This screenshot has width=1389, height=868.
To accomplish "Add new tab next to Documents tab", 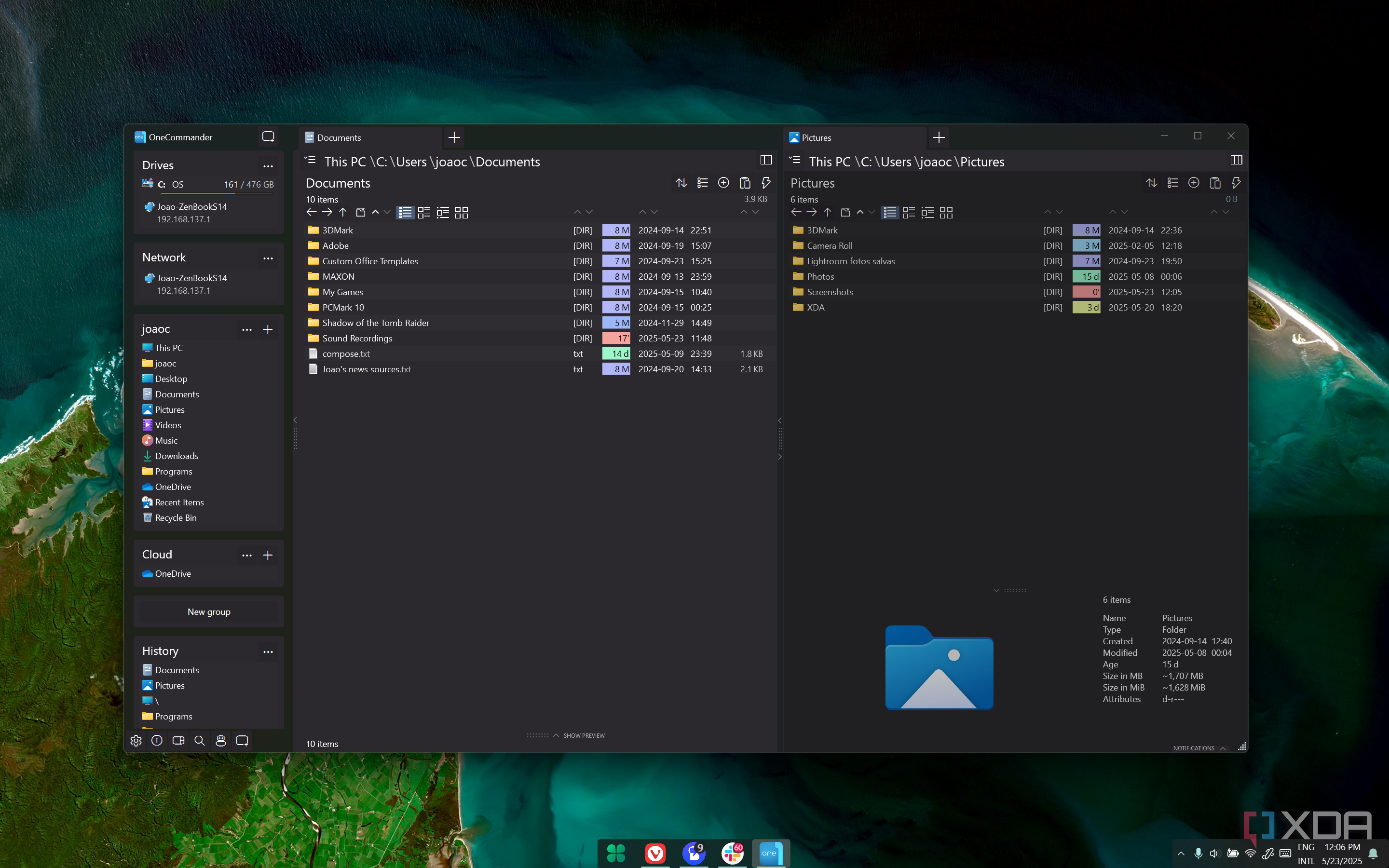I will coord(454,138).
